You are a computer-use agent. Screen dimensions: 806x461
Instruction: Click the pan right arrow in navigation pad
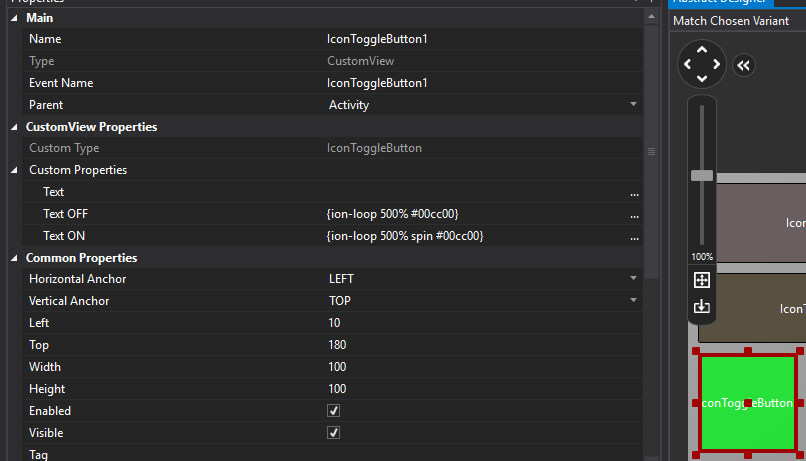coord(718,65)
